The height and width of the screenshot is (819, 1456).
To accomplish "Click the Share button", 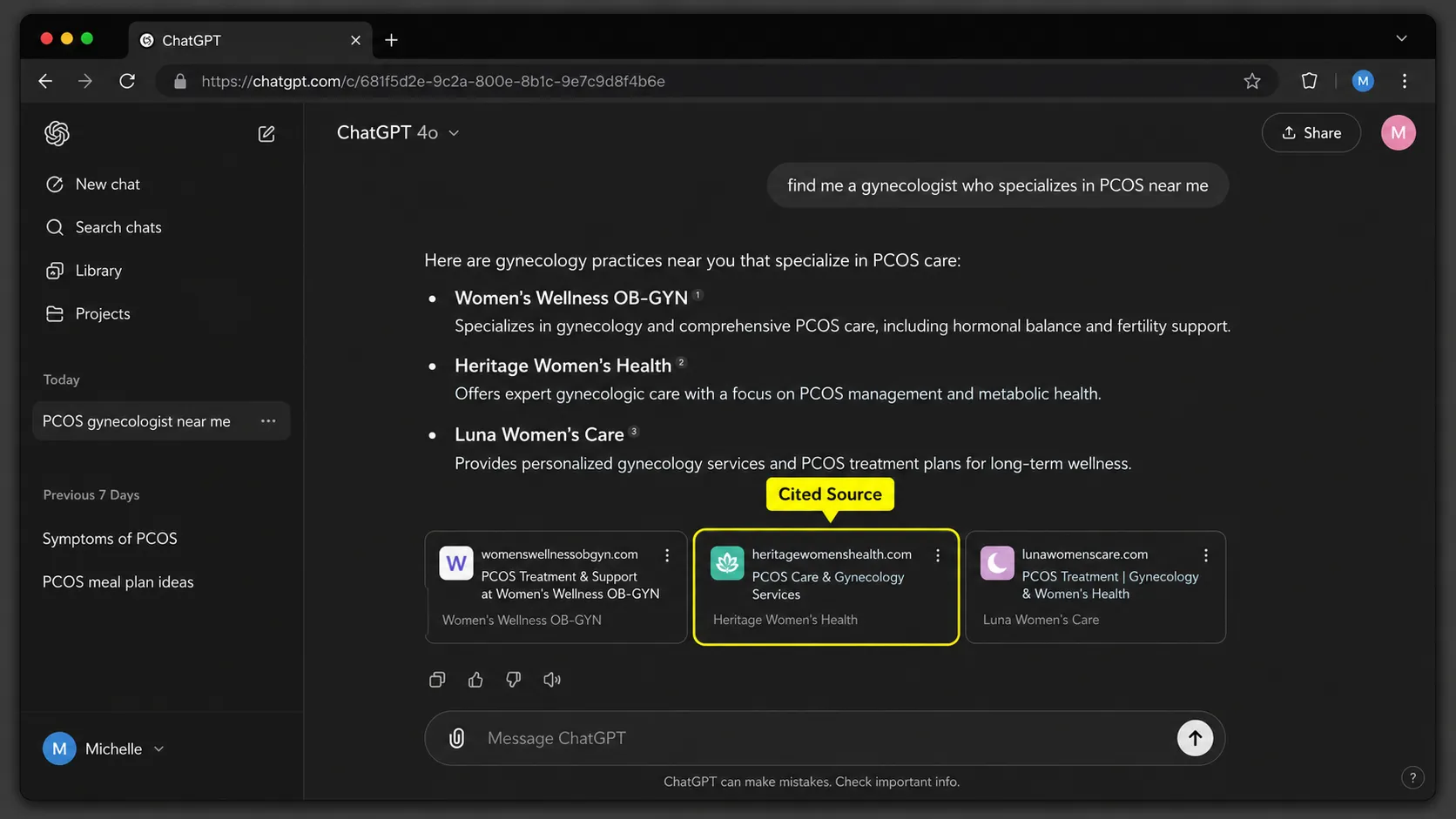I will pos(1311,133).
